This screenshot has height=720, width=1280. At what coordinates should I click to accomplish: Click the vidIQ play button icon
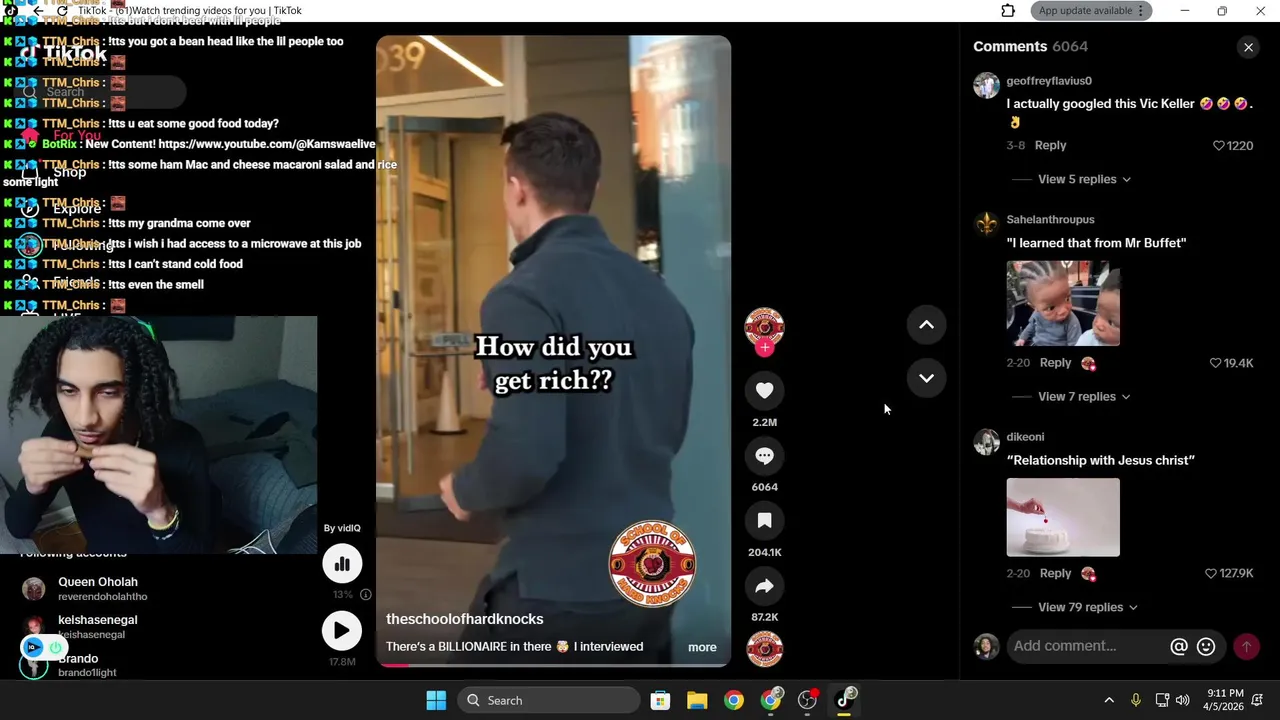342,631
